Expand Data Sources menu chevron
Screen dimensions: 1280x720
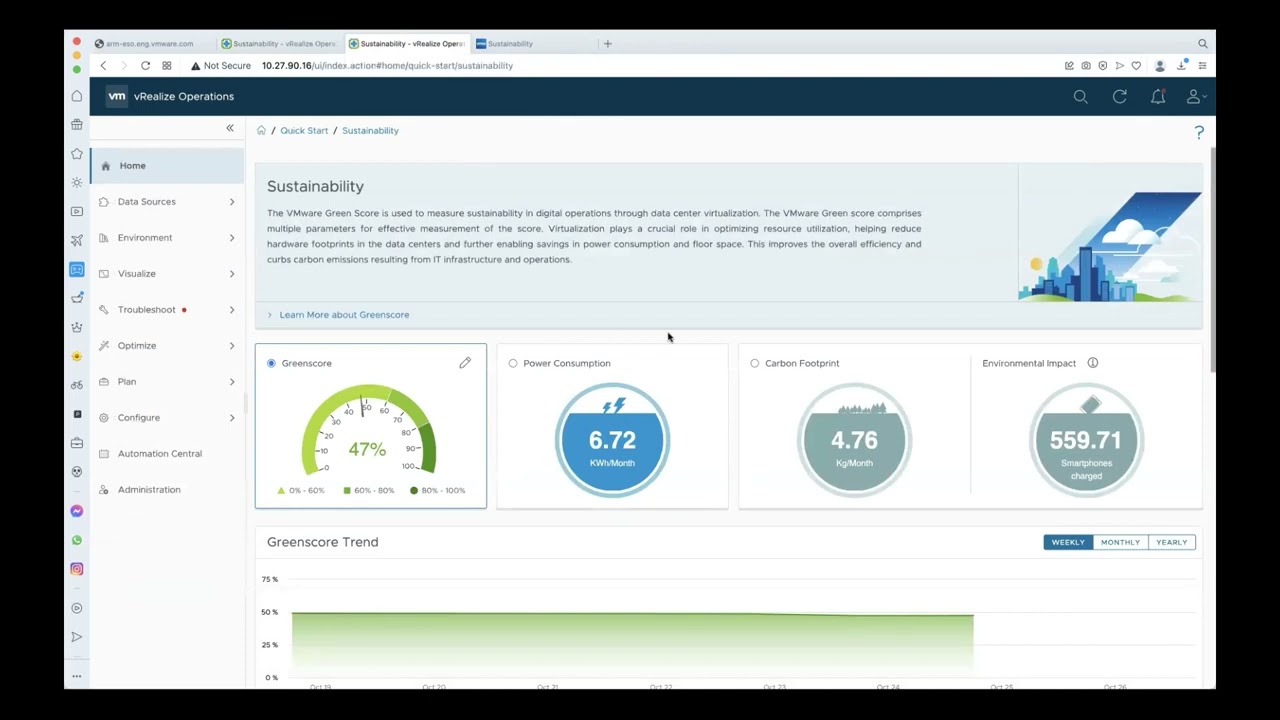(232, 202)
